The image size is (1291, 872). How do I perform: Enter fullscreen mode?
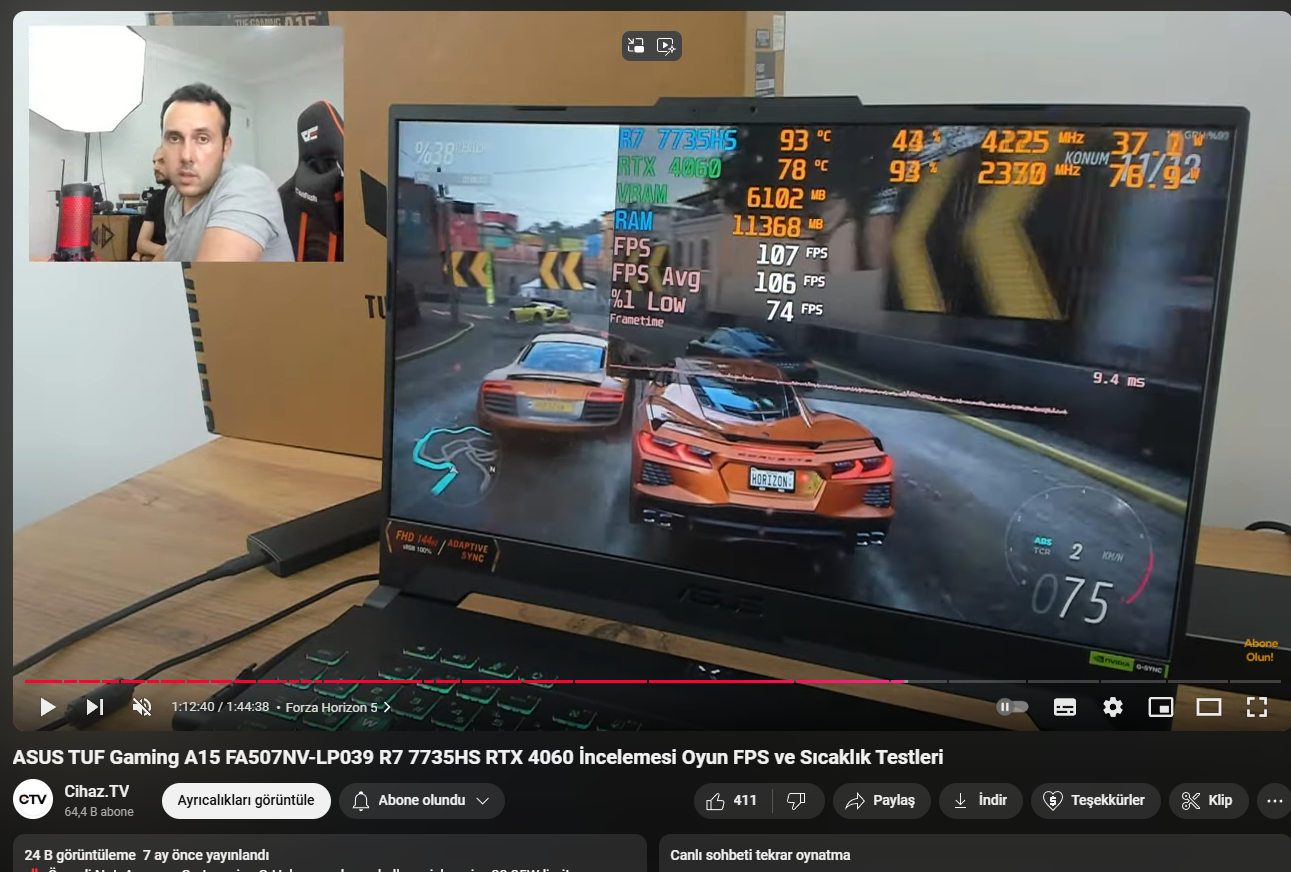point(1257,707)
